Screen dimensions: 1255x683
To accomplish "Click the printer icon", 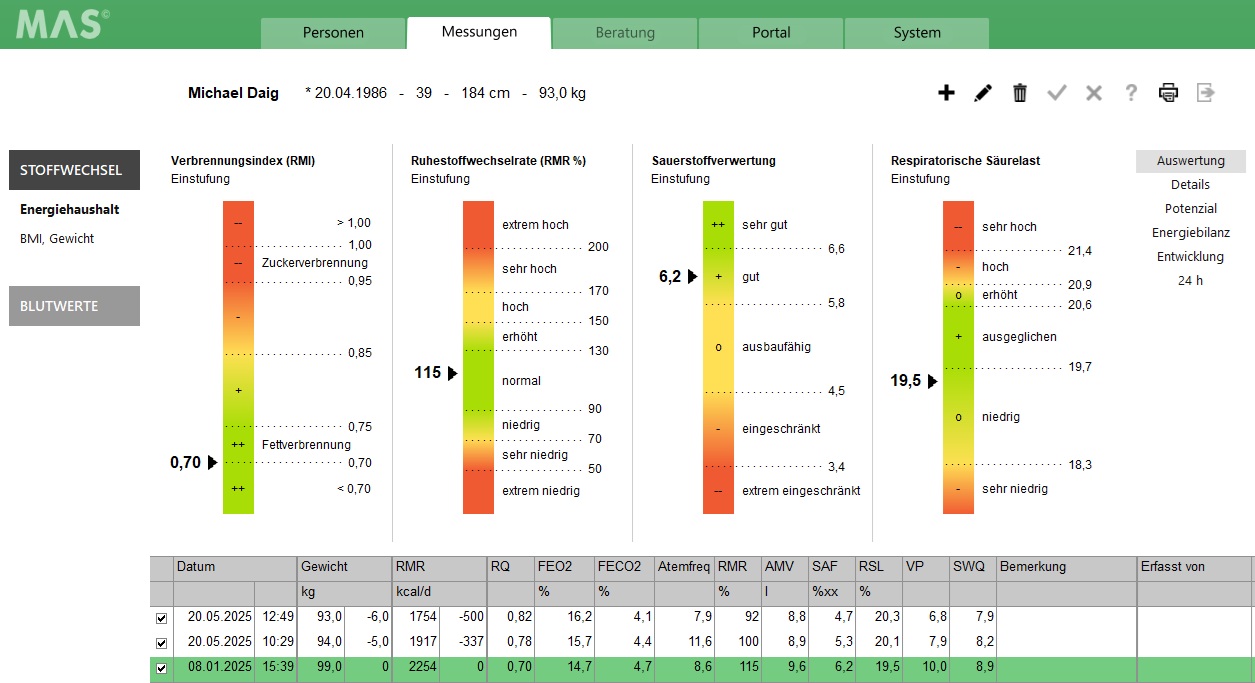I will (x=1168, y=93).
